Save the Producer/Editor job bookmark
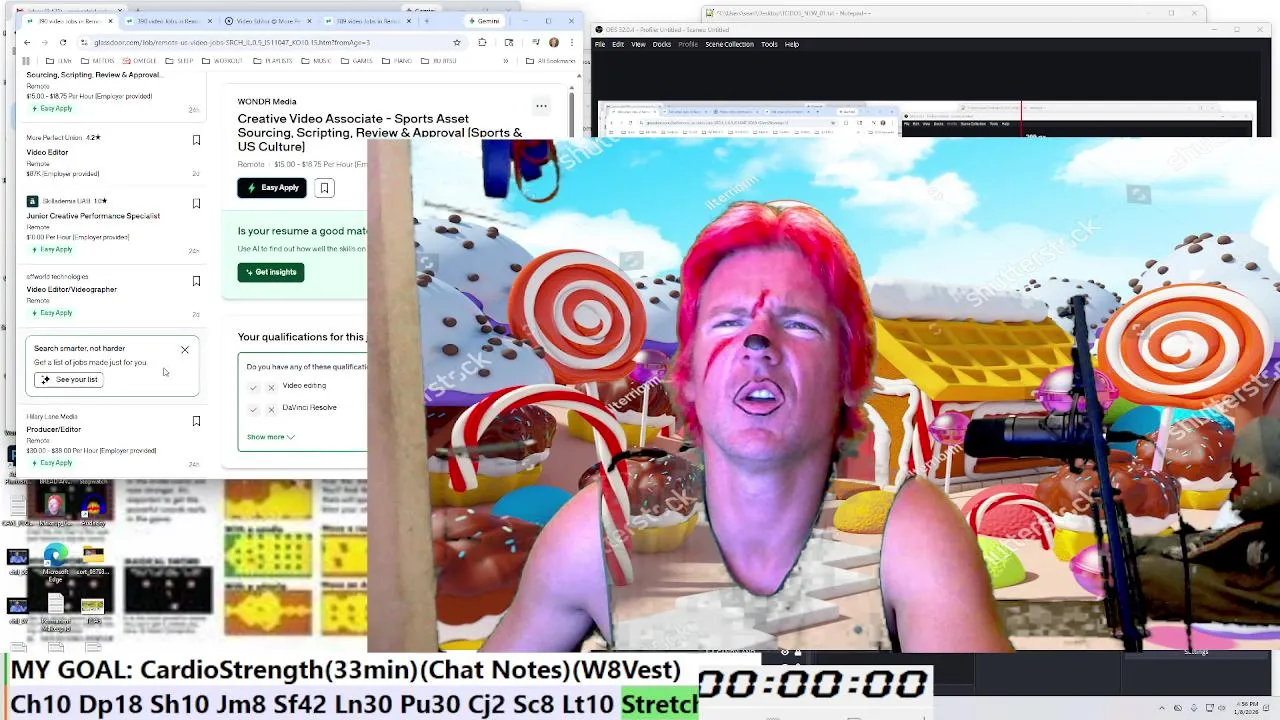The image size is (1280, 720). click(196, 421)
